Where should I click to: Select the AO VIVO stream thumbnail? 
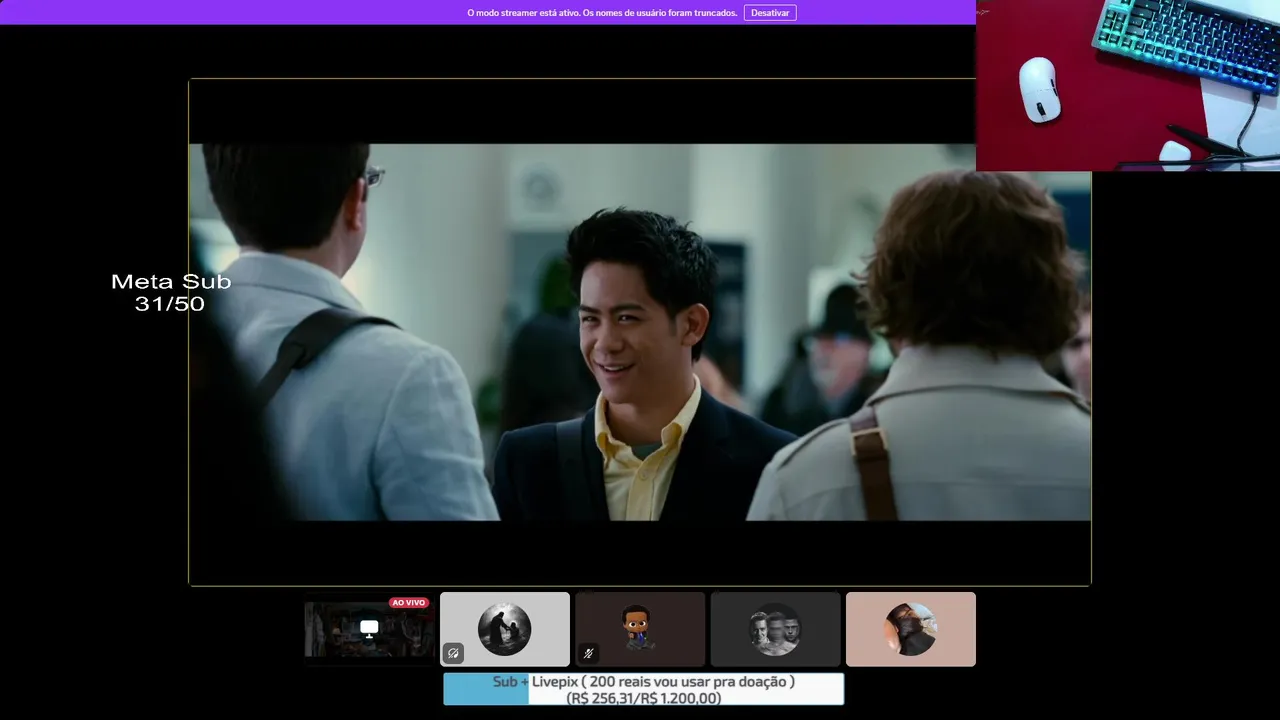[369, 629]
